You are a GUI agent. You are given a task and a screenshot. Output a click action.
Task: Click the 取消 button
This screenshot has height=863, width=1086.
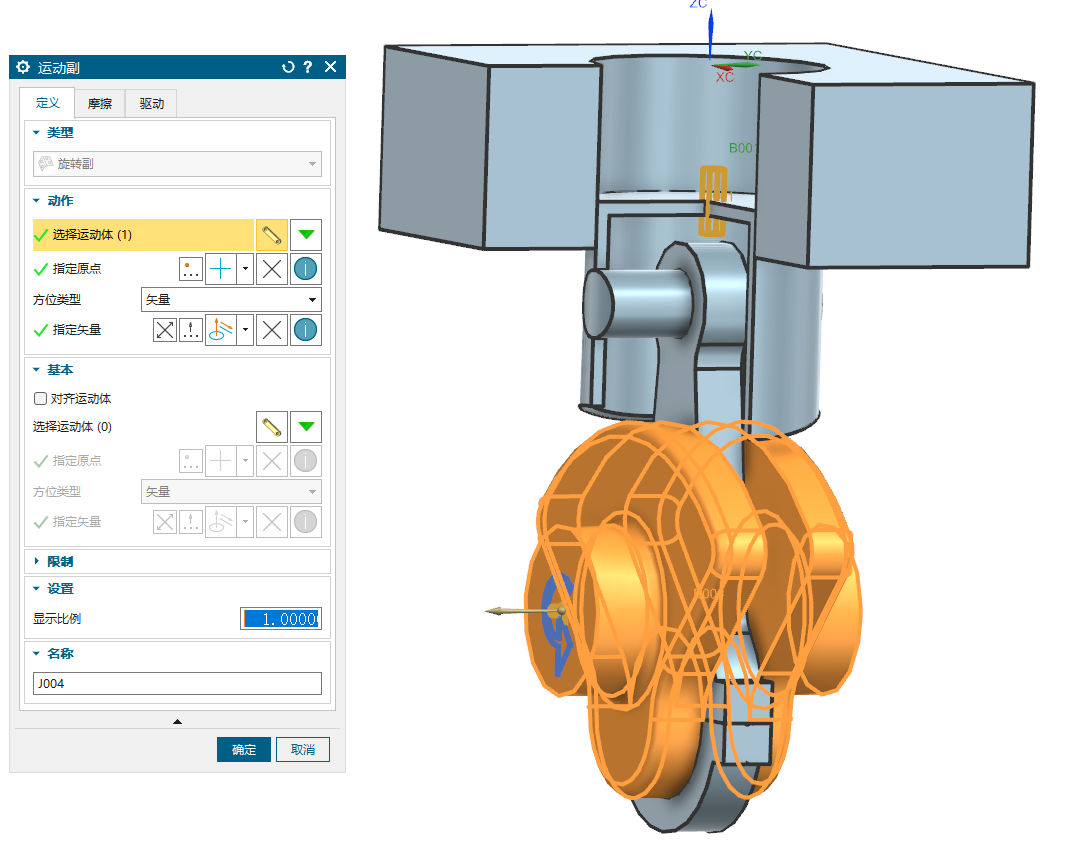pyautogui.click(x=303, y=750)
